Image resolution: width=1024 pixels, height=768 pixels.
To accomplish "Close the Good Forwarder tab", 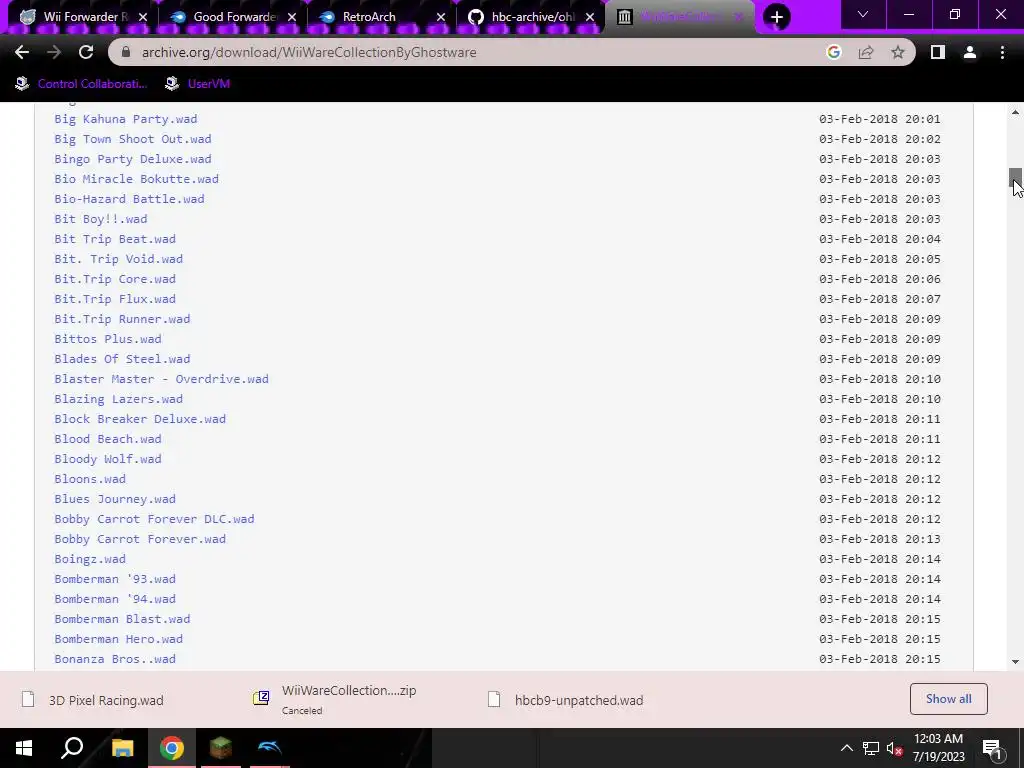I will coord(292,17).
